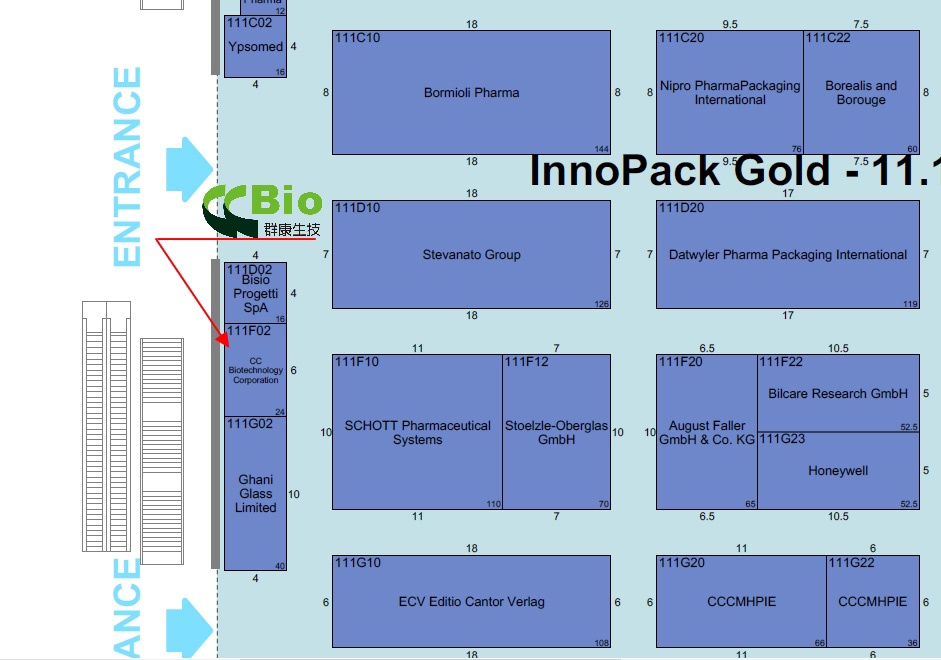Select Bisio Progetti SpA booth 111D02
The image size is (941, 660).
click(255, 293)
